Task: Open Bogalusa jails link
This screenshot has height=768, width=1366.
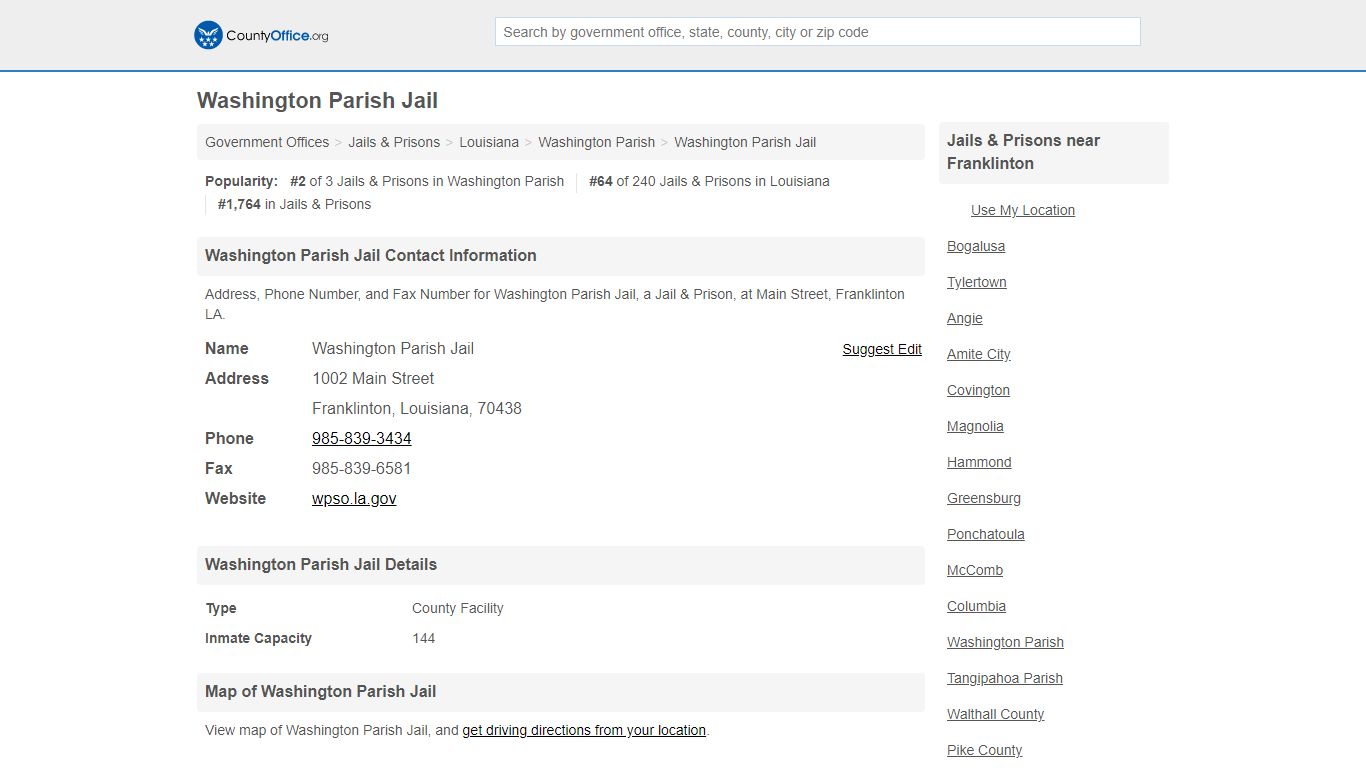Action: pos(976,246)
